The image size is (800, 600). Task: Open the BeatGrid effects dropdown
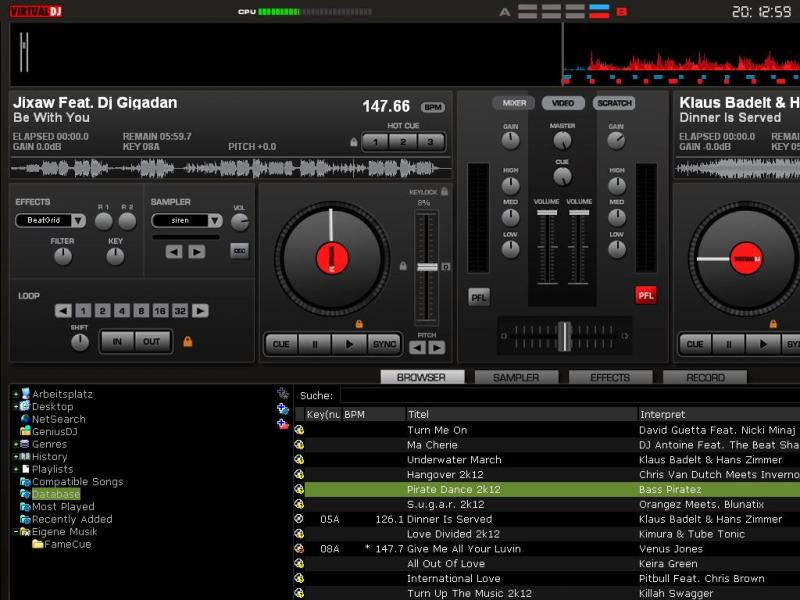tap(77, 221)
